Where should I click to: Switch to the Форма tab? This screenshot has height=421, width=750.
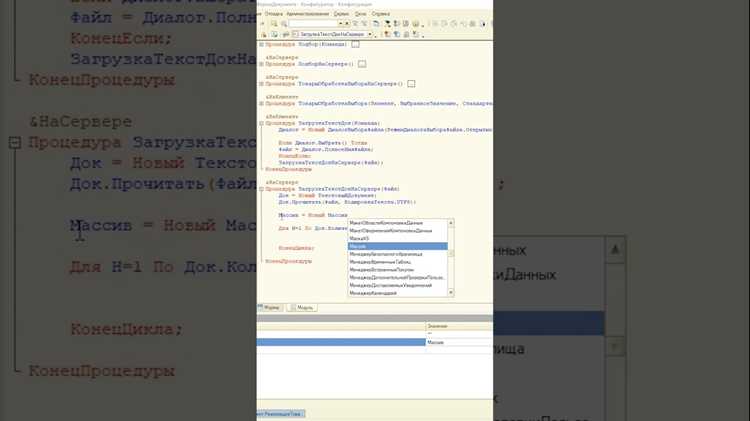coord(270,308)
